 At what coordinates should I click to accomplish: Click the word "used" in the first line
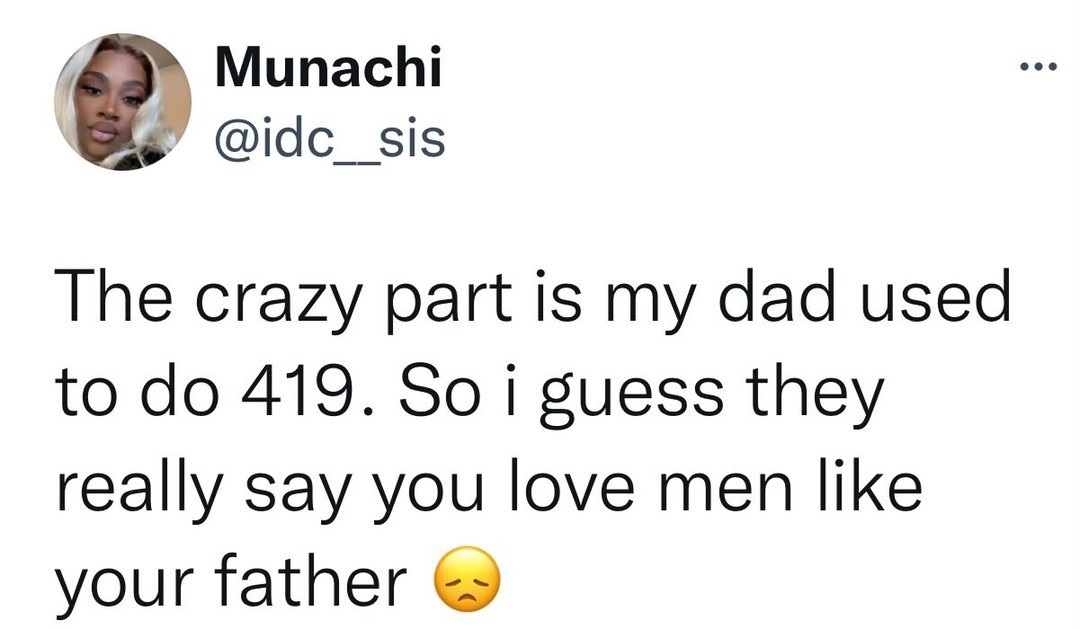point(936,296)
